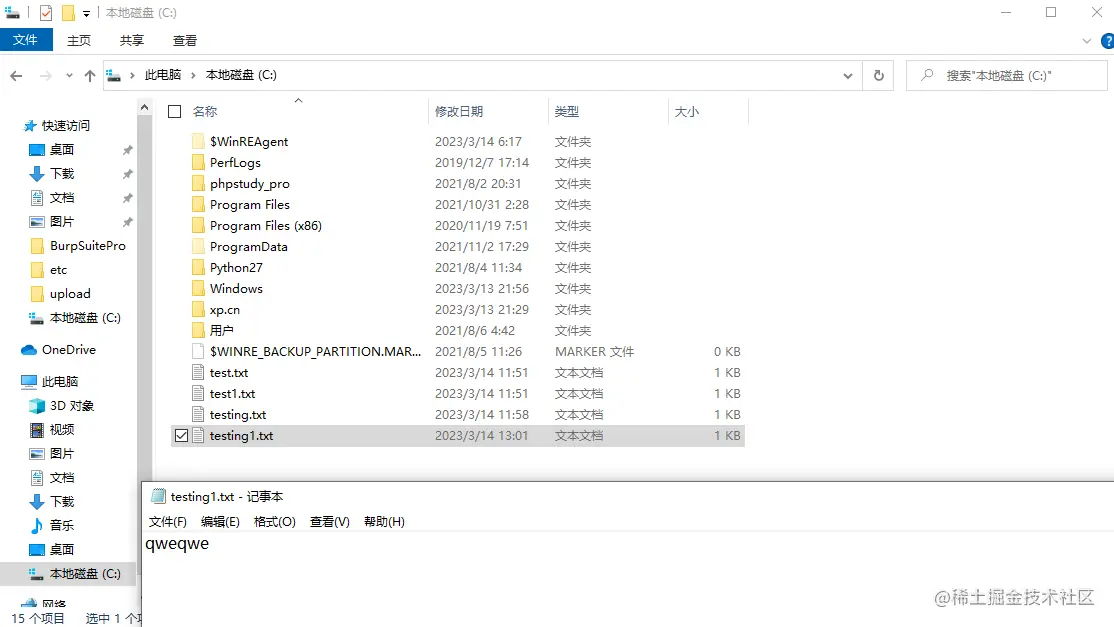The image size is (1114, 627).
Task: Select the phpstudy_pro folder icon
Action: click(x=198, y=183)
